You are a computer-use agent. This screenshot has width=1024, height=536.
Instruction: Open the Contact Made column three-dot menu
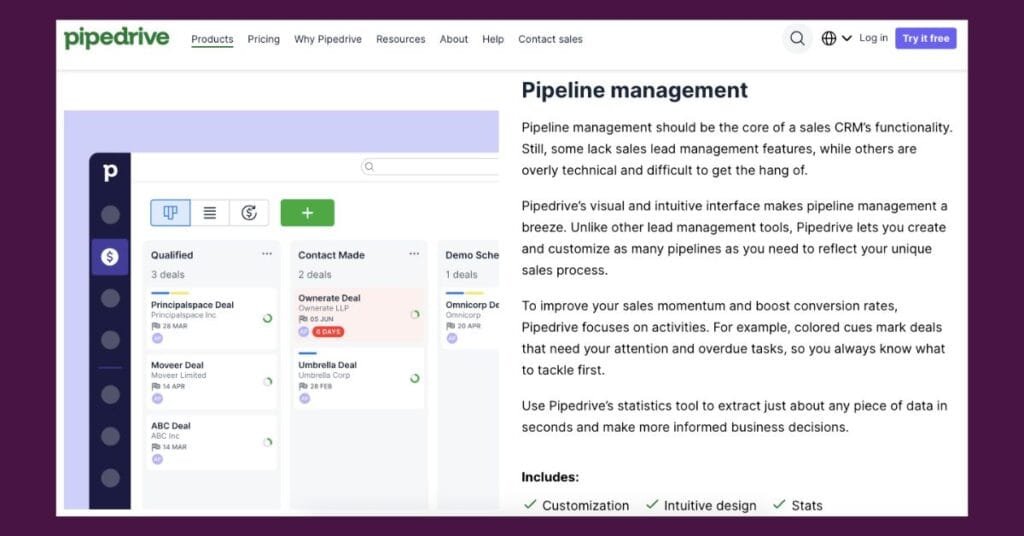click(414, 254)
